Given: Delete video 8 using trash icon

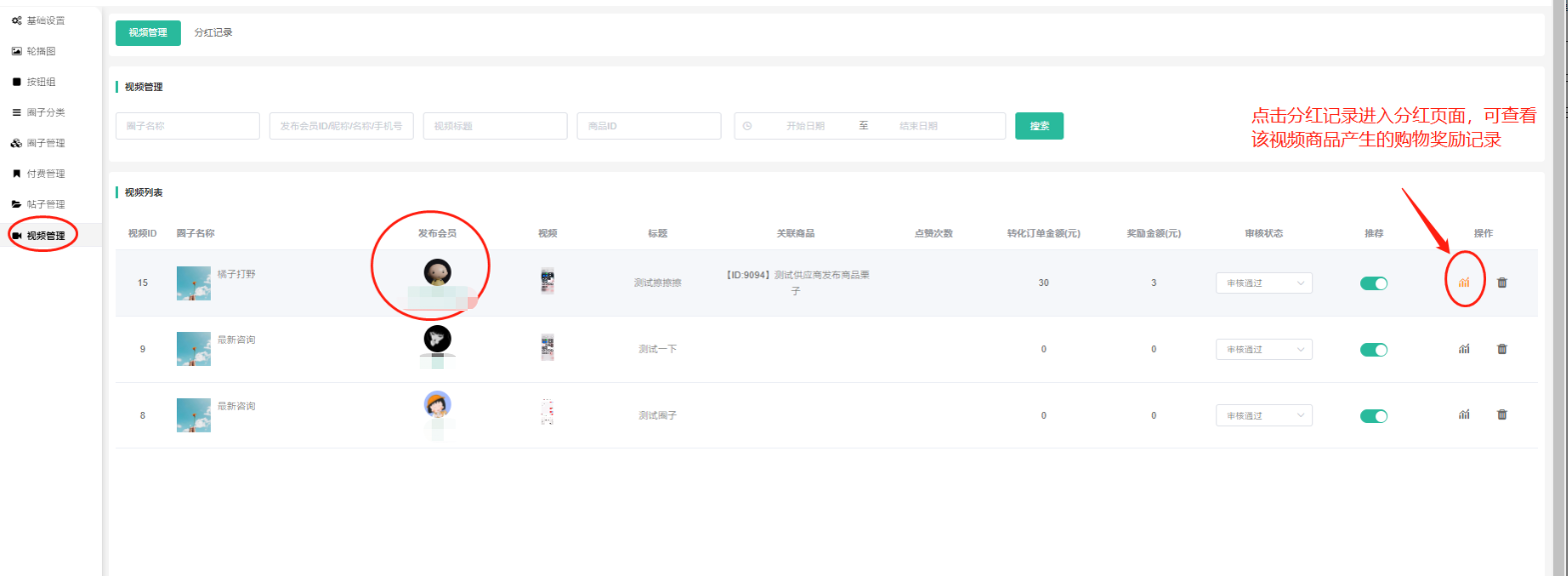Looking at the screenshot, I should 1501,415.
